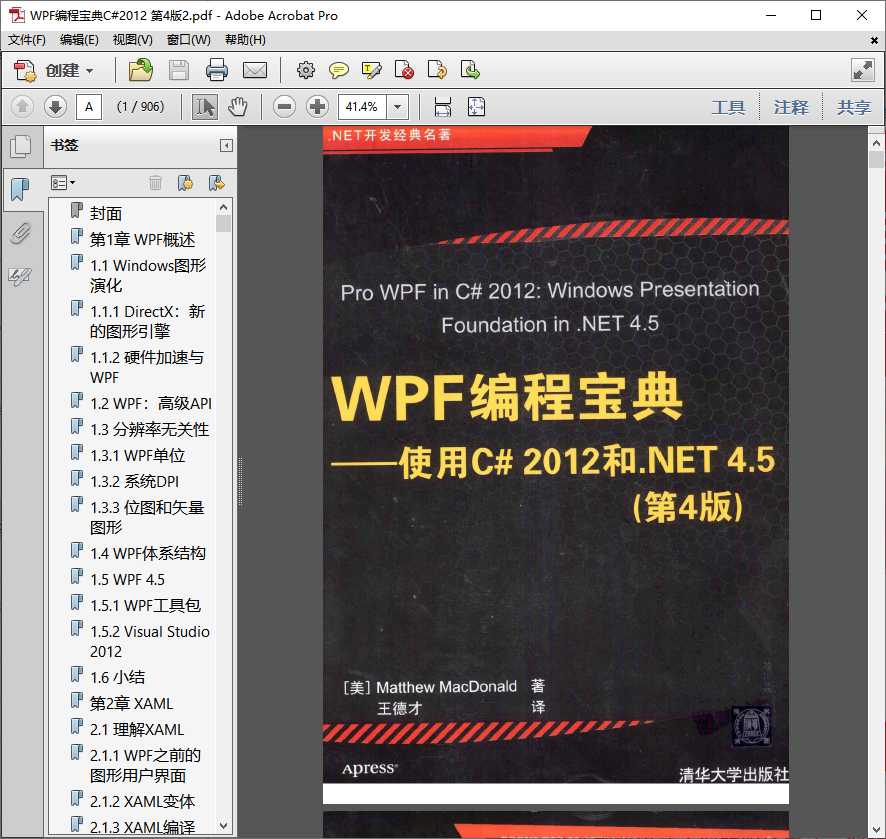The image size is (886, 839).
Task: Open the settings gear toolbar icon
Action: [306, 70]
